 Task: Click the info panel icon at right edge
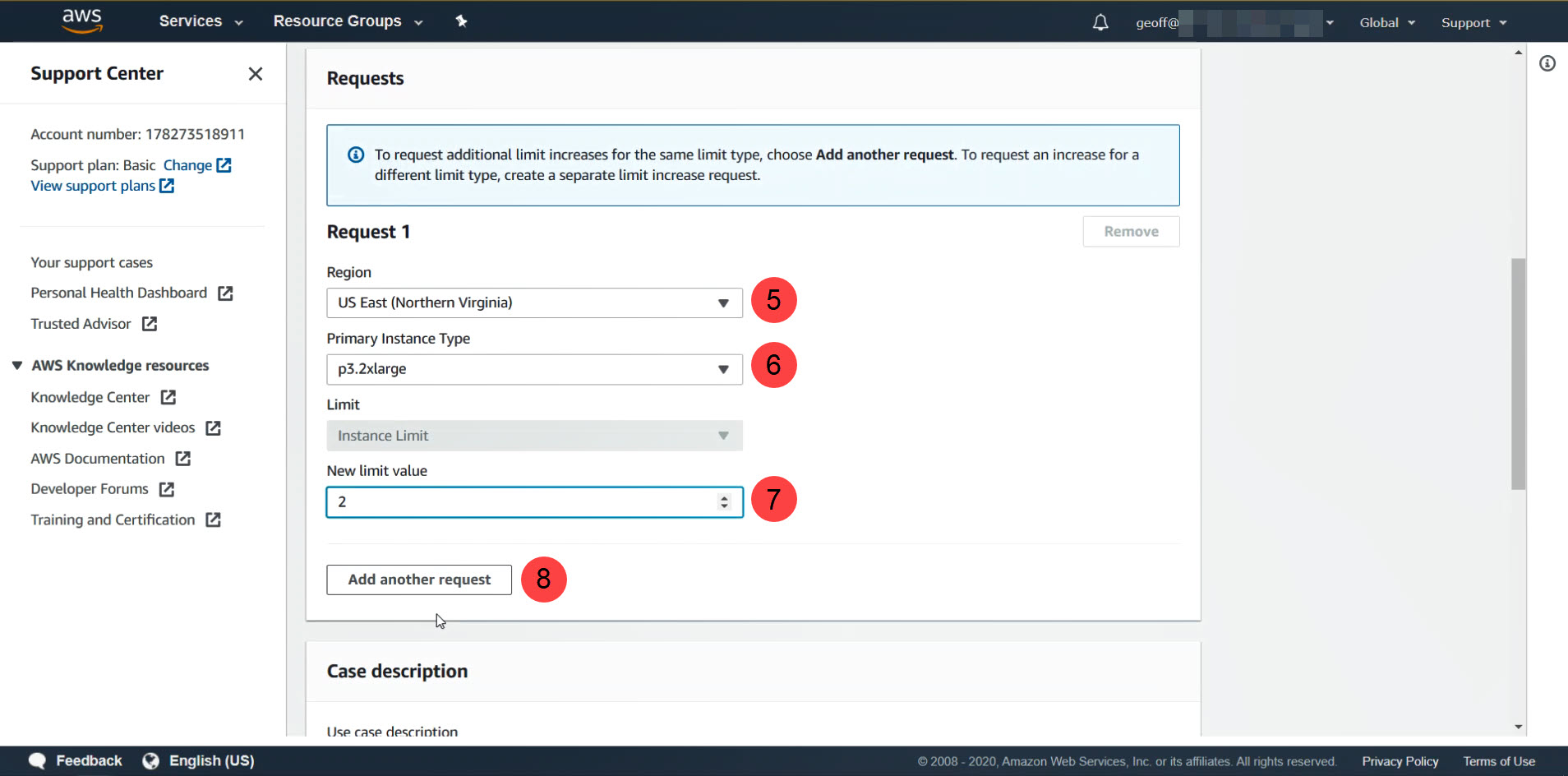click(1547, 63)
